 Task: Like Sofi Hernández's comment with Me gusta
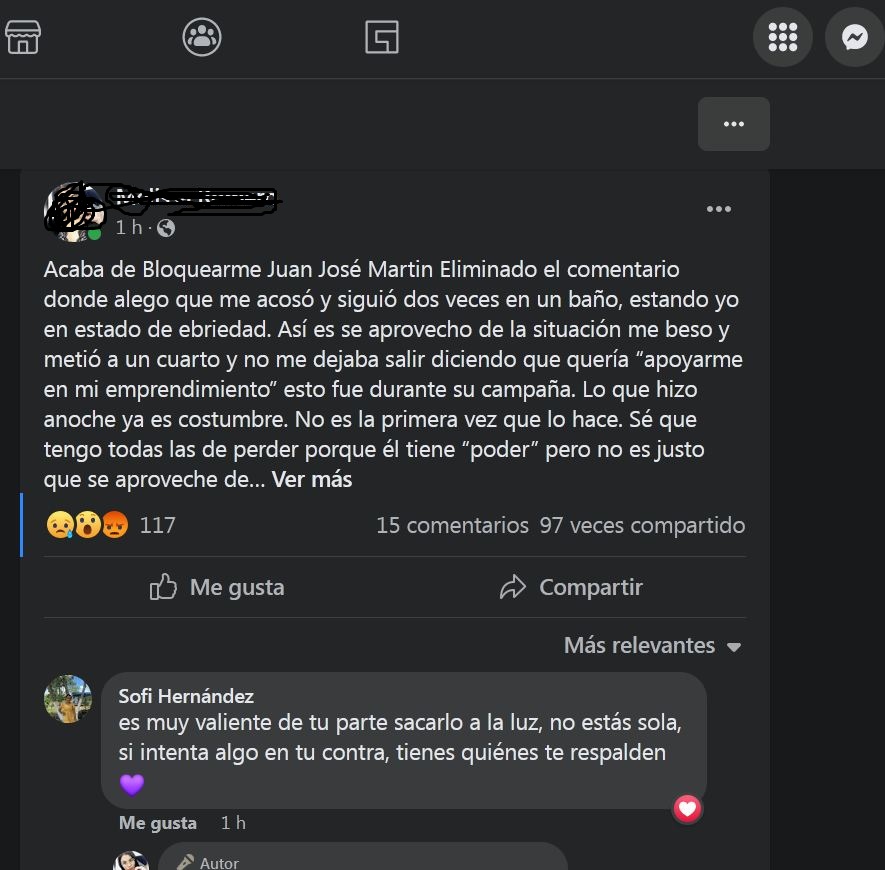[157, 823]
